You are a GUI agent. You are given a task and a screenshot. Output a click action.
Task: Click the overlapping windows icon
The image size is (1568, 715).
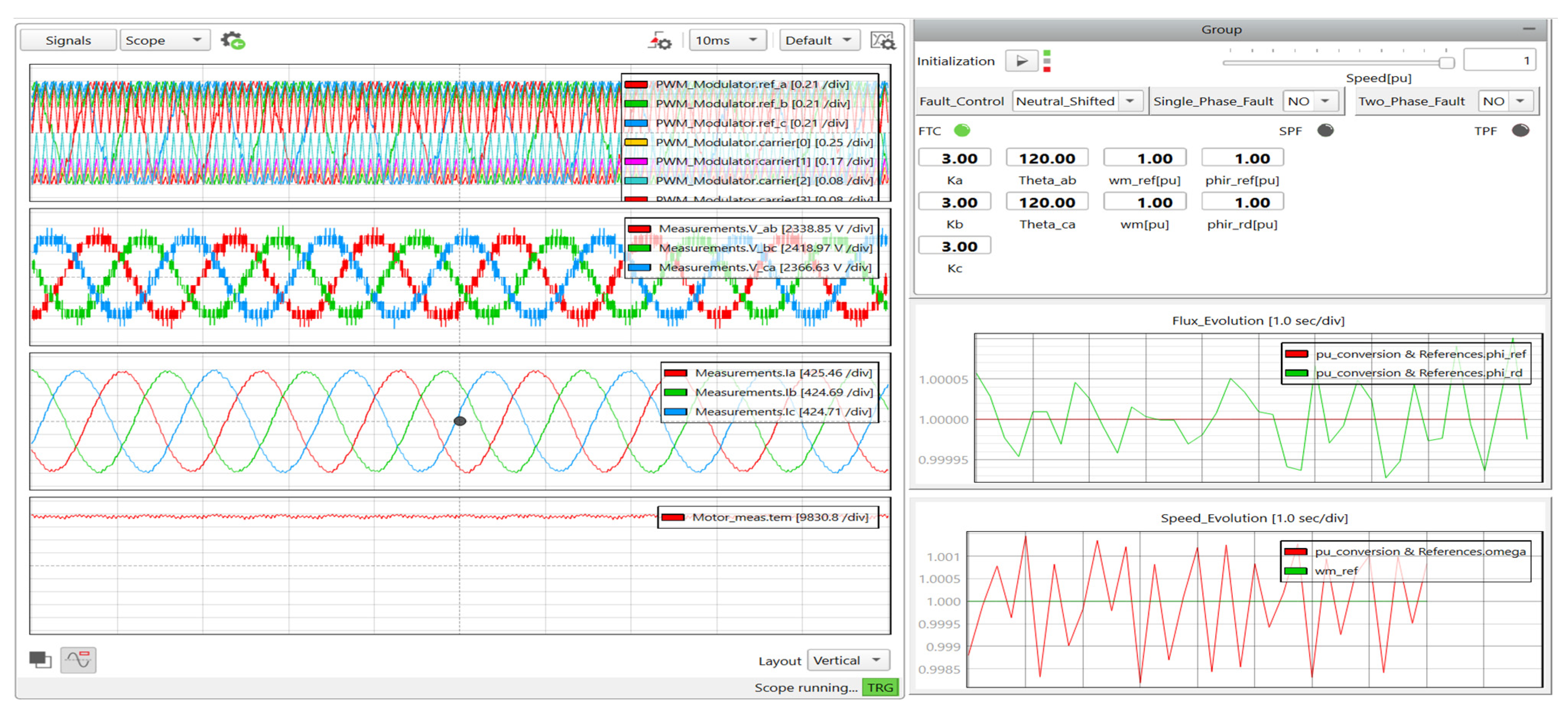coord(40,659)
